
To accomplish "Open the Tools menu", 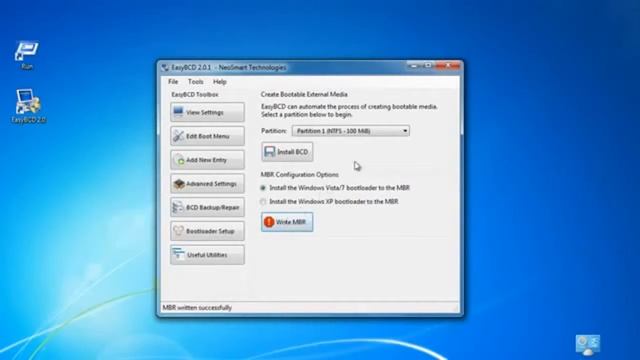I will [196, 82].
